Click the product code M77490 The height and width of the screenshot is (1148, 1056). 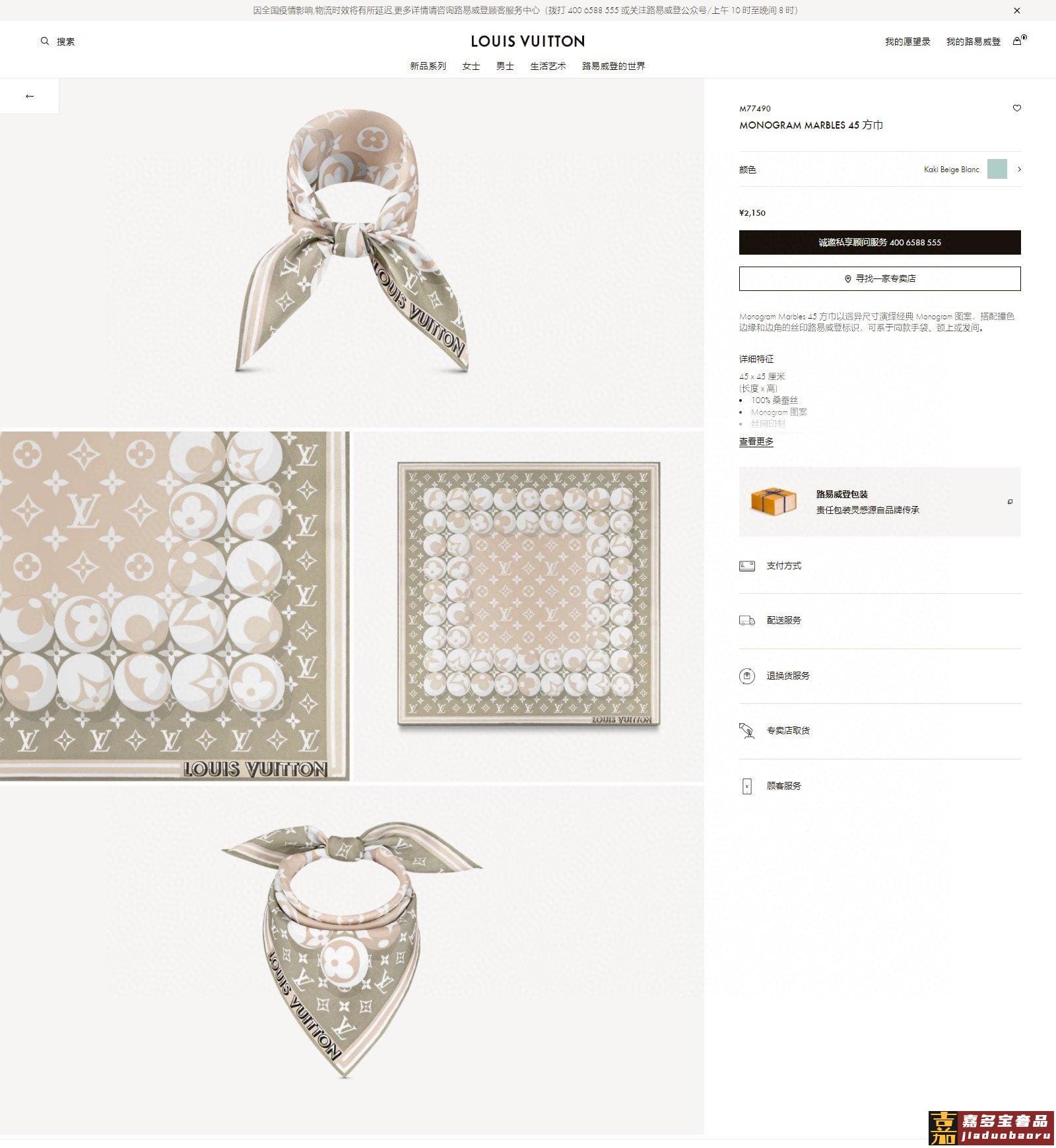pos(755,108)
